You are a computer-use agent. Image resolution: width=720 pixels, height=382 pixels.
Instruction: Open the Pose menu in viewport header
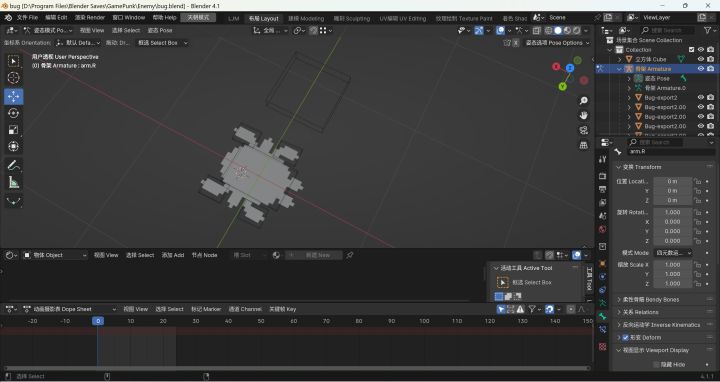tap(160, 30)
